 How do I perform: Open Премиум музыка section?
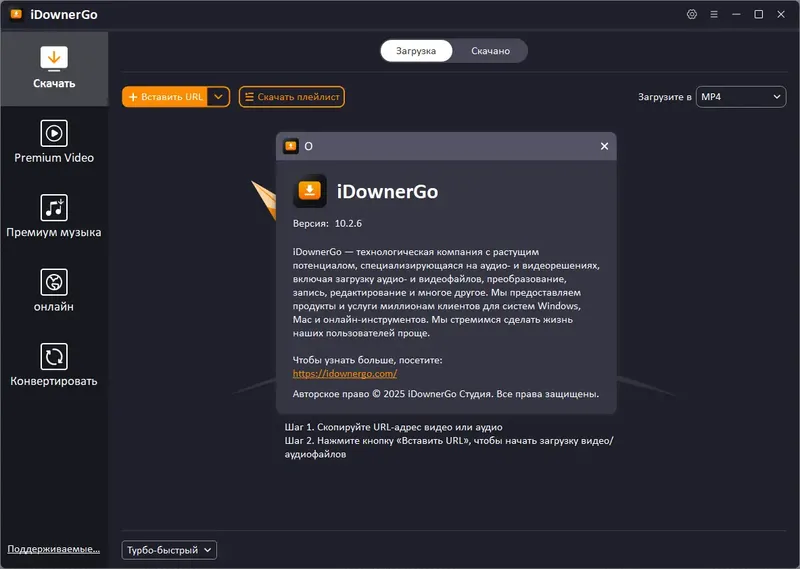[54, 216]
